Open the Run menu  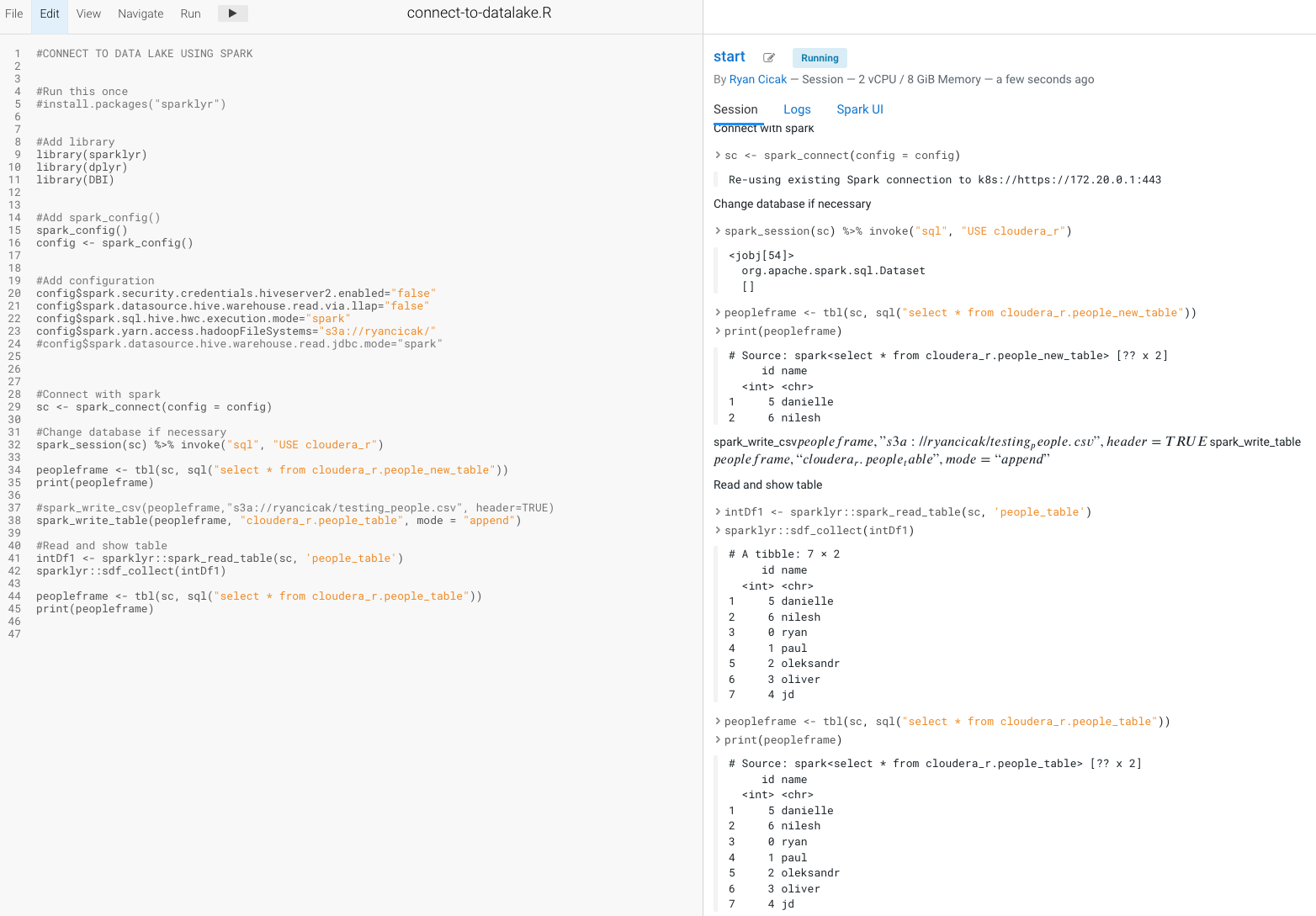190,13
